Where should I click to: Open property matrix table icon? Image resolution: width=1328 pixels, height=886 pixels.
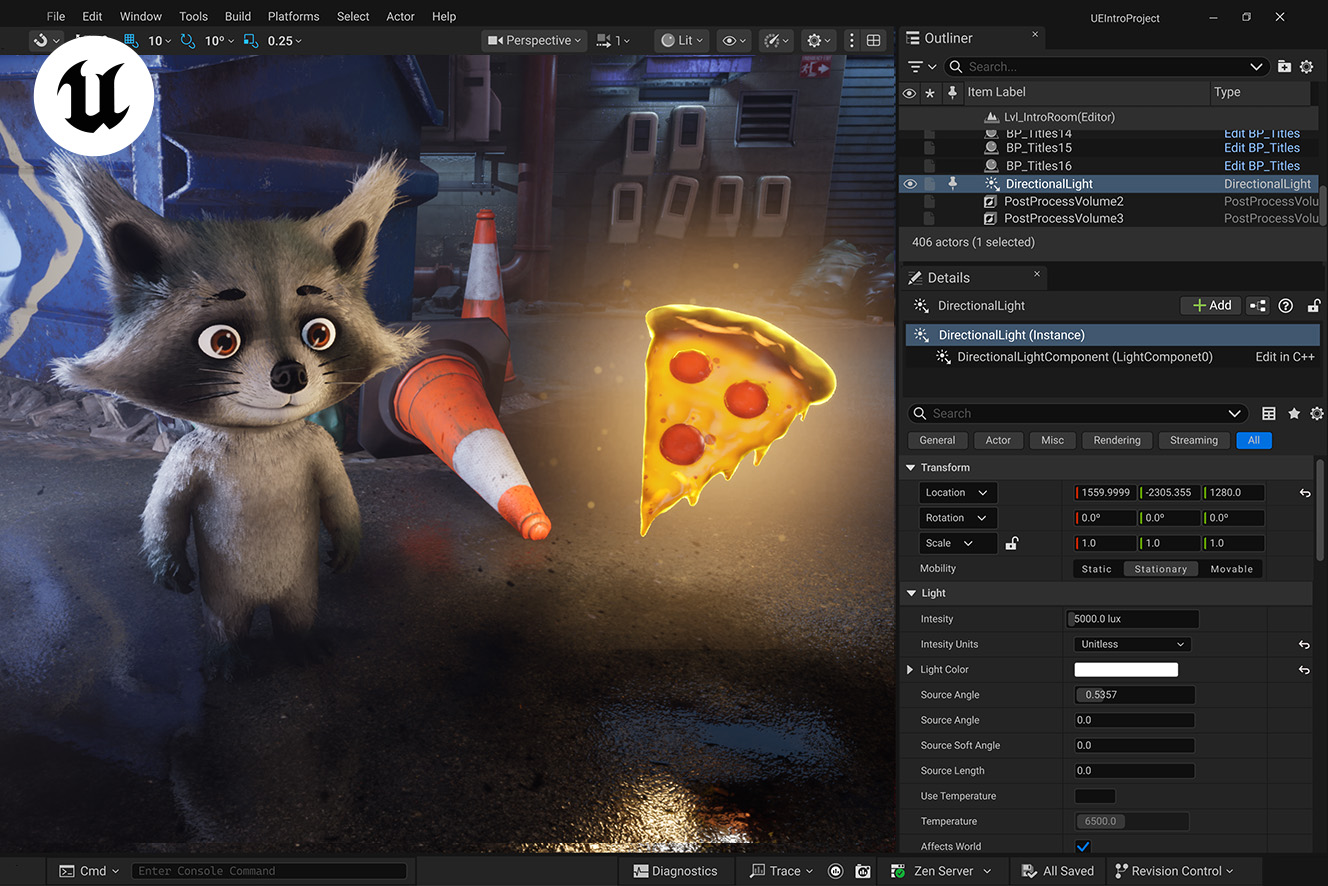1268,414
